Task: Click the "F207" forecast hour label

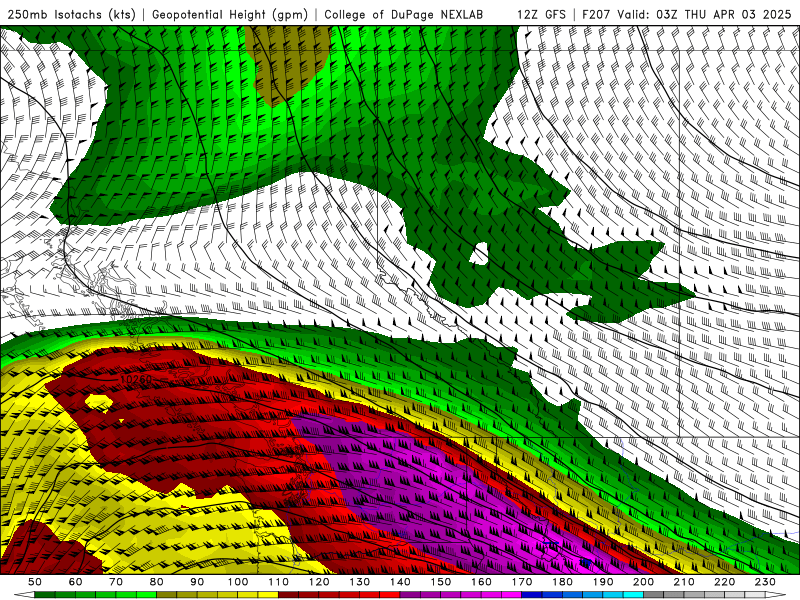Action: pos(596,15)
